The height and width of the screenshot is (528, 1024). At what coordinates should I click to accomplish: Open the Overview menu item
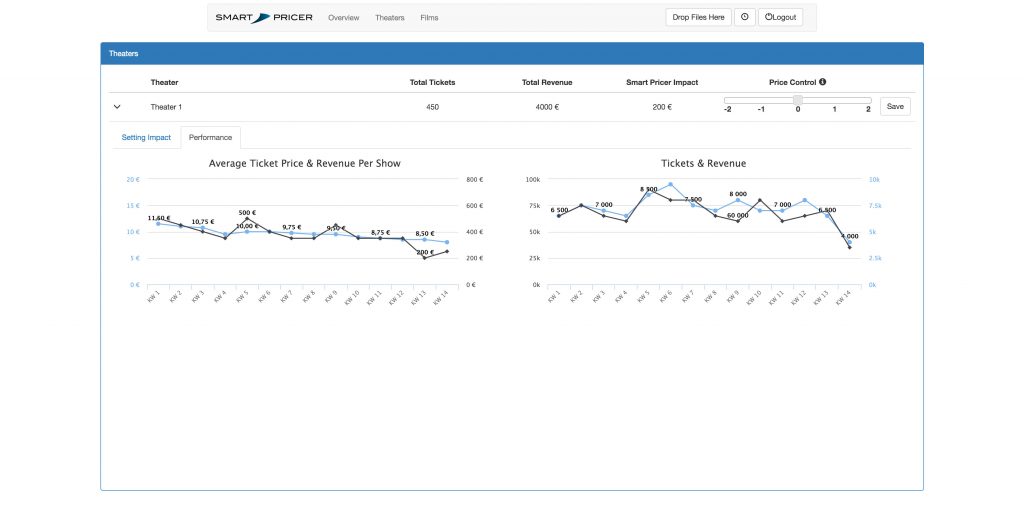[x=343, y=18]
